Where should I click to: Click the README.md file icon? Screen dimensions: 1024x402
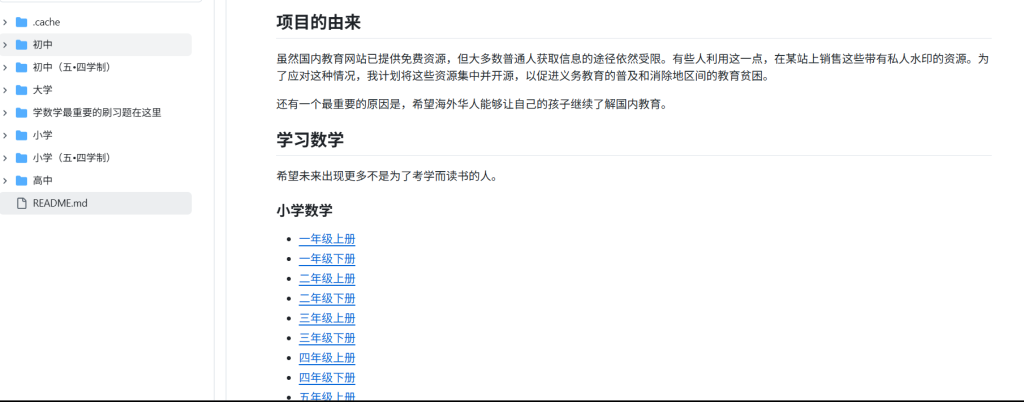pyautogui.click(x=22, y=203)
